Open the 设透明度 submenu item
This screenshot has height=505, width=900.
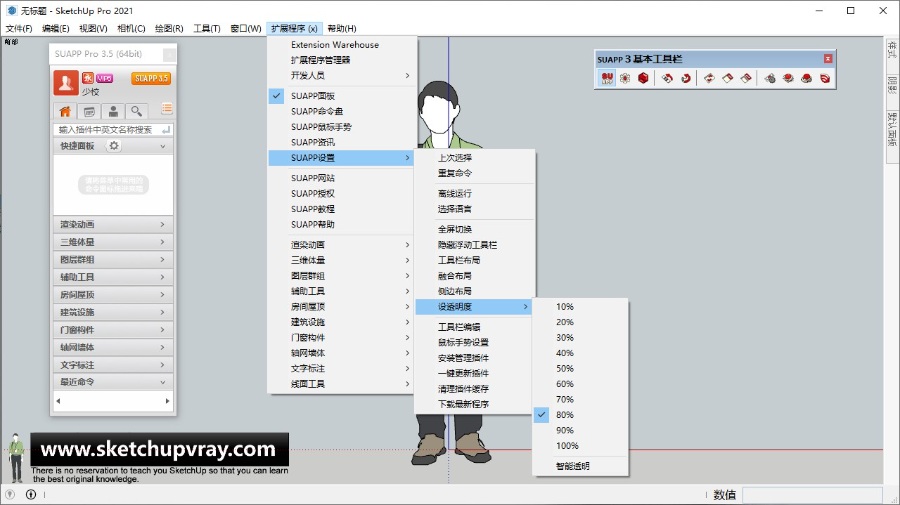pos(474,306)
